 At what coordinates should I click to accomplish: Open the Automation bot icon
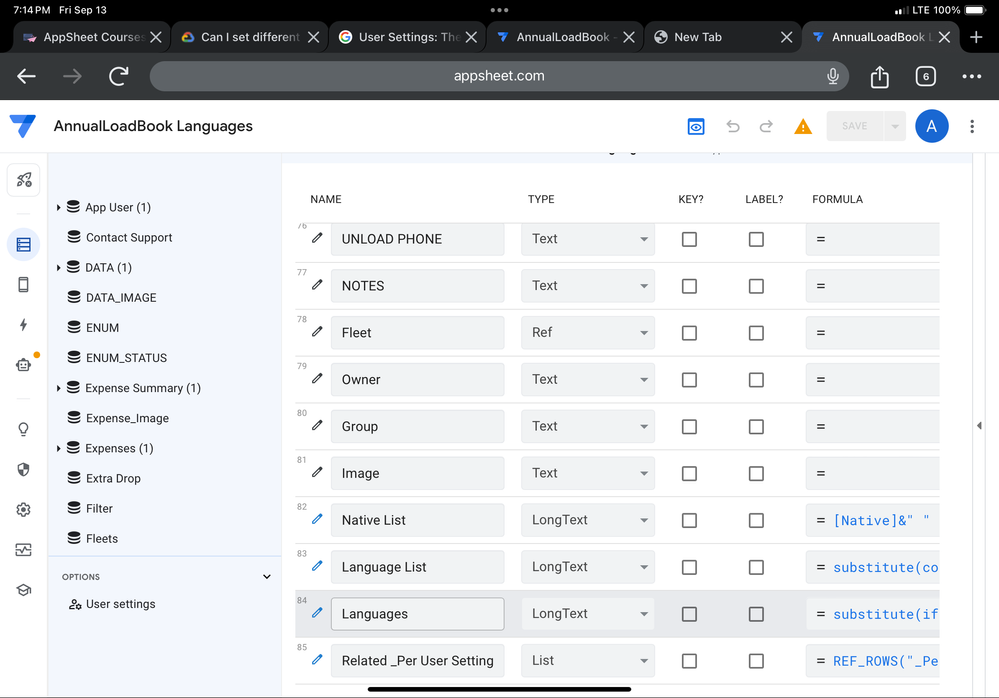24,365
